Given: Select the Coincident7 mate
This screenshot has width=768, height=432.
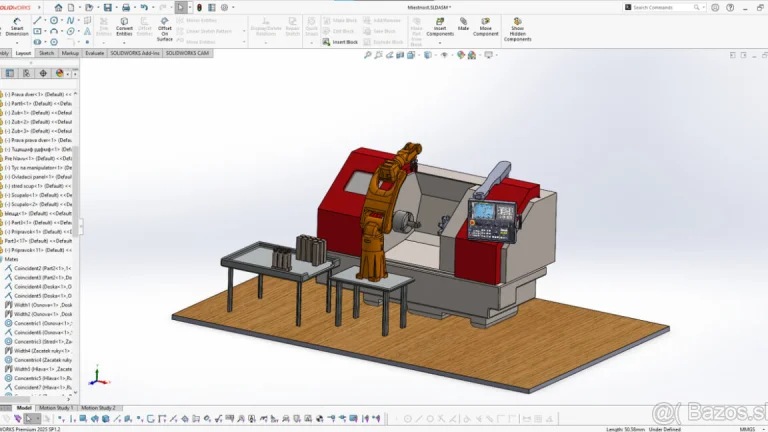Looking at the screenshot, I should tap(38, 387).
